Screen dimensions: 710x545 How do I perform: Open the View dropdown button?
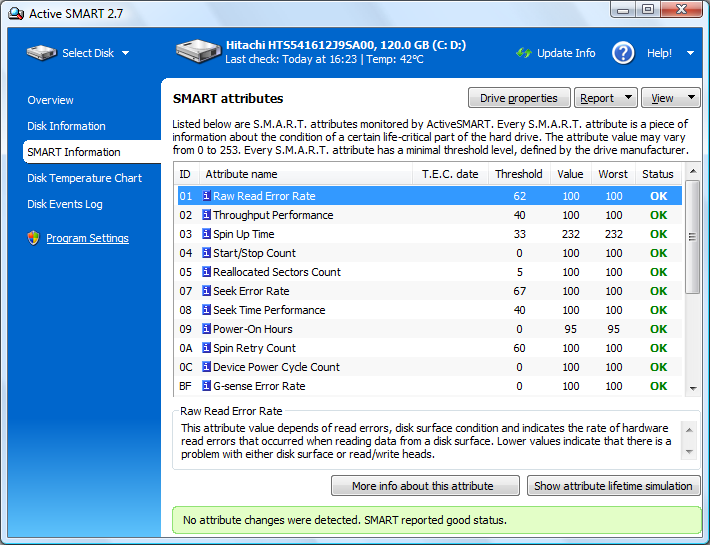pyautogui.click(x=671, y=98)
